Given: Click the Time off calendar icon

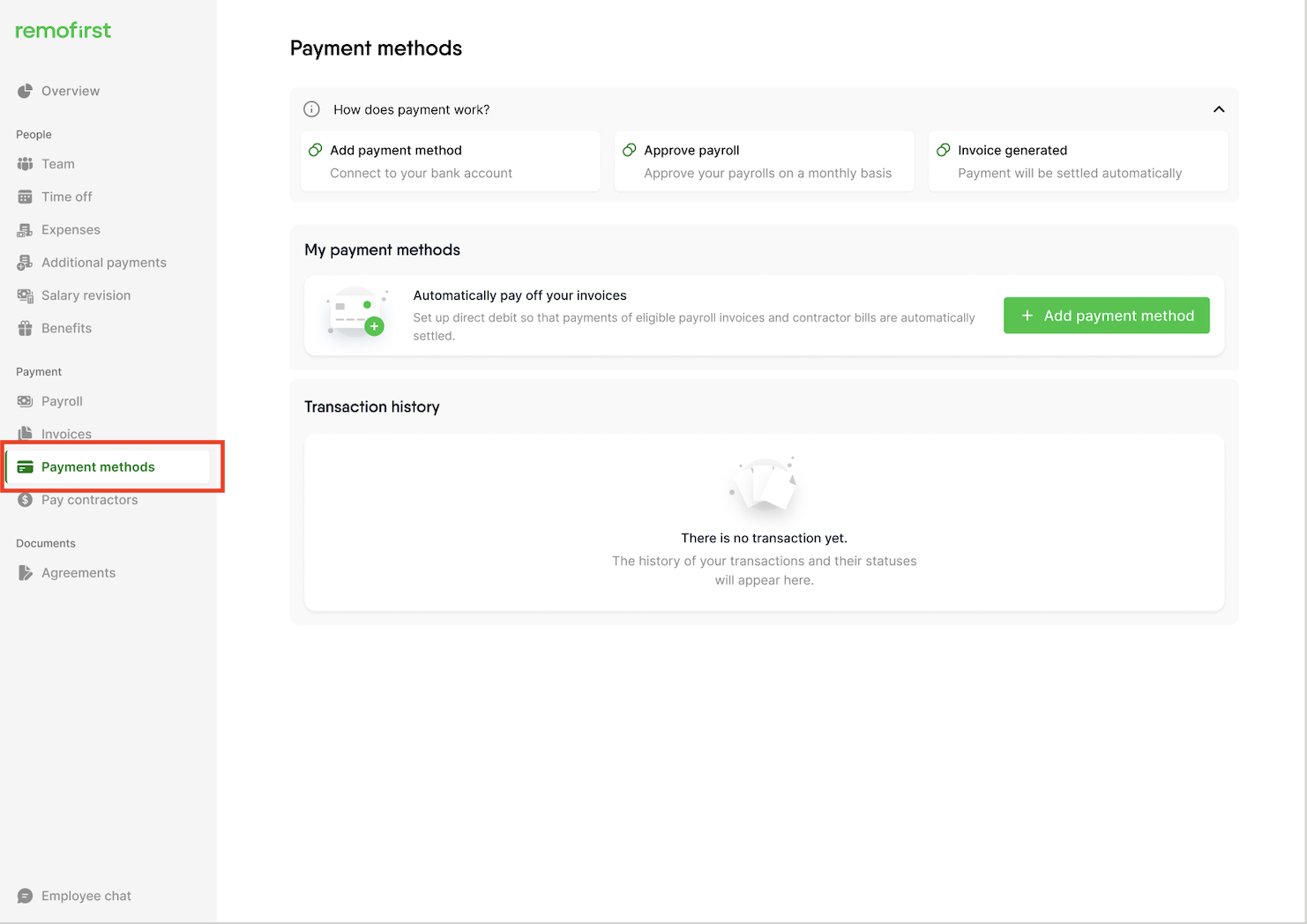Looking at the screenshot, I should tap(25, 197).
